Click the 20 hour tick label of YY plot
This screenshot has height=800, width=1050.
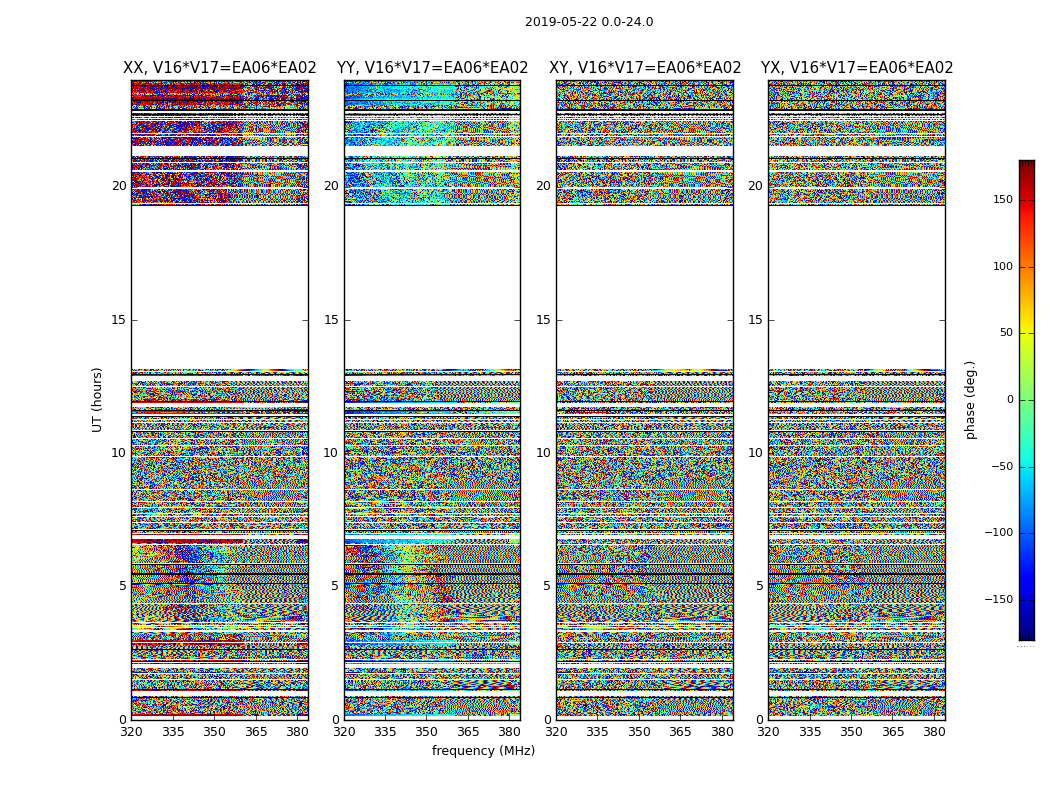point(331,185)
